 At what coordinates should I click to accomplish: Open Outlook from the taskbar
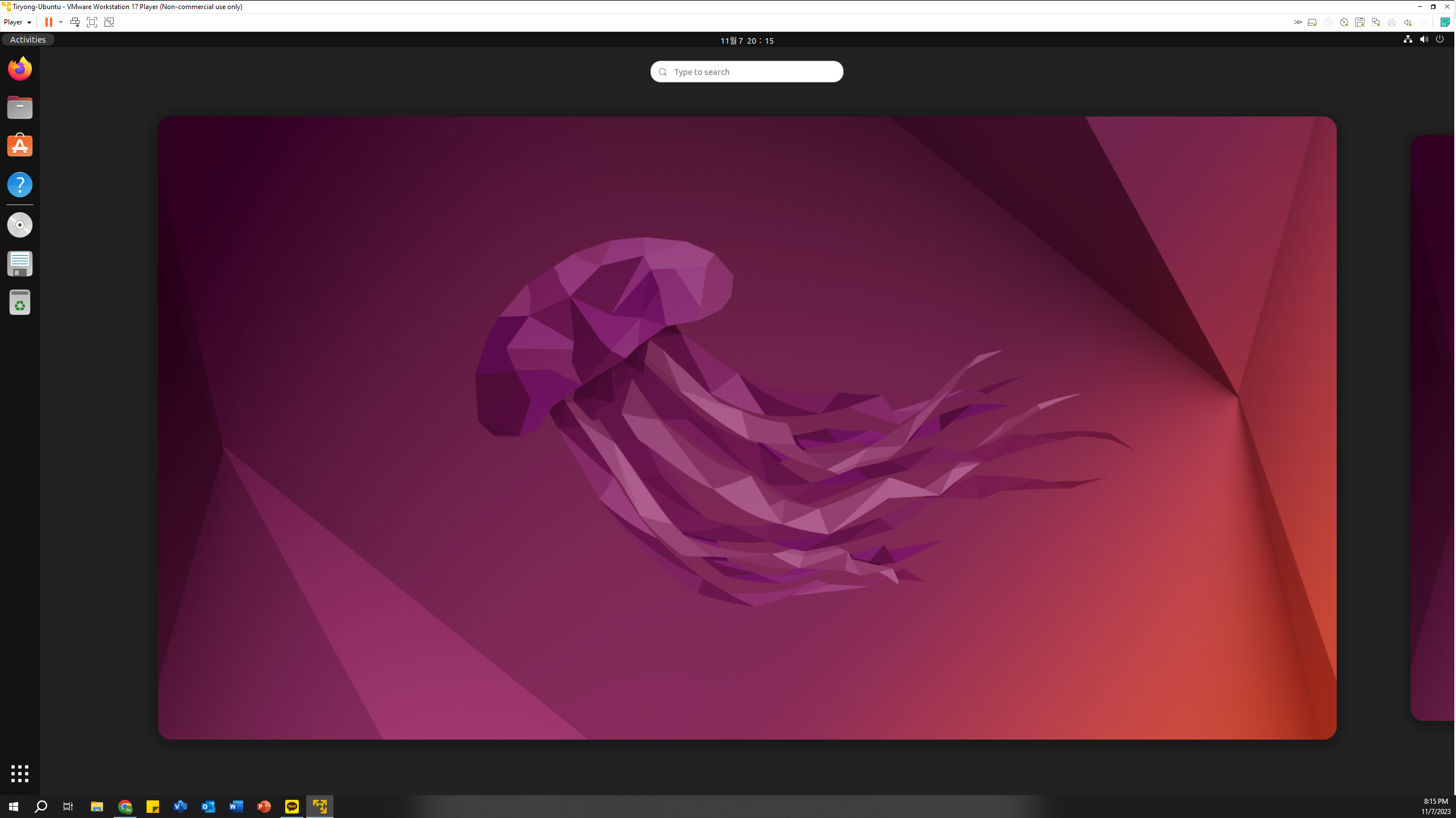coord(208,807)
